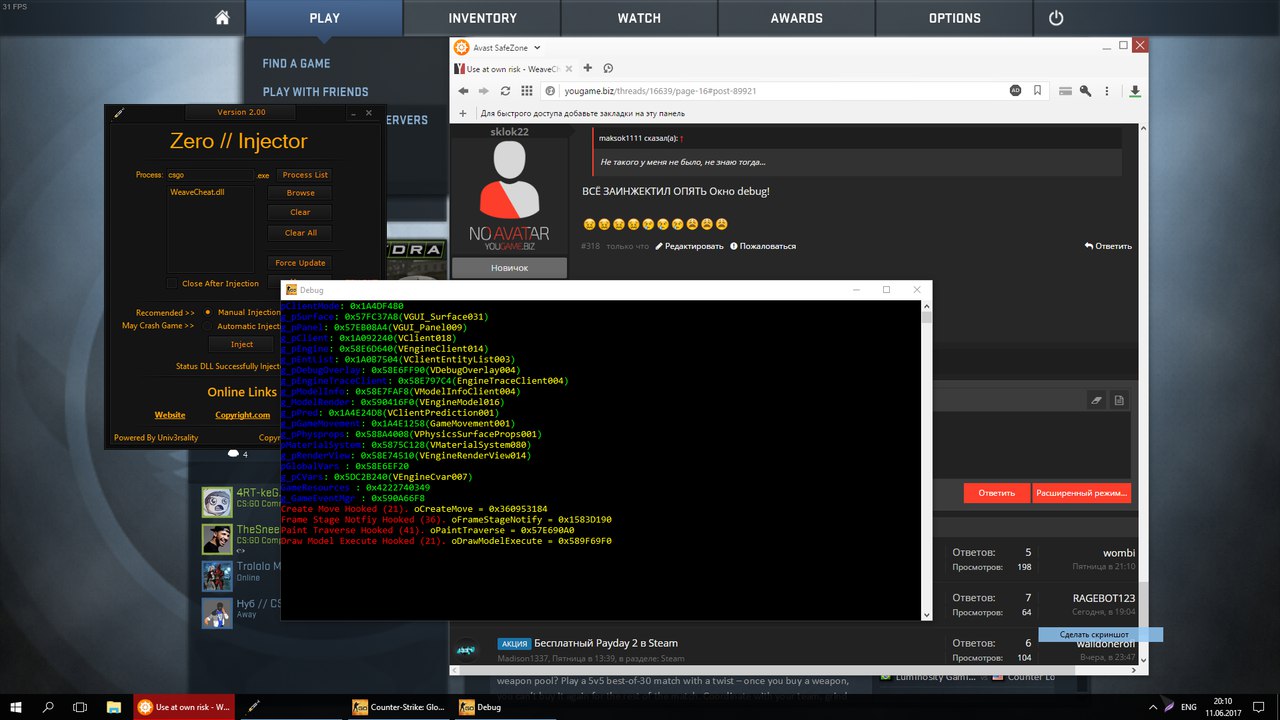The width and height of the screenshot is (1280, 720).
Task: Reload the page in the browser
Action: 506,91
